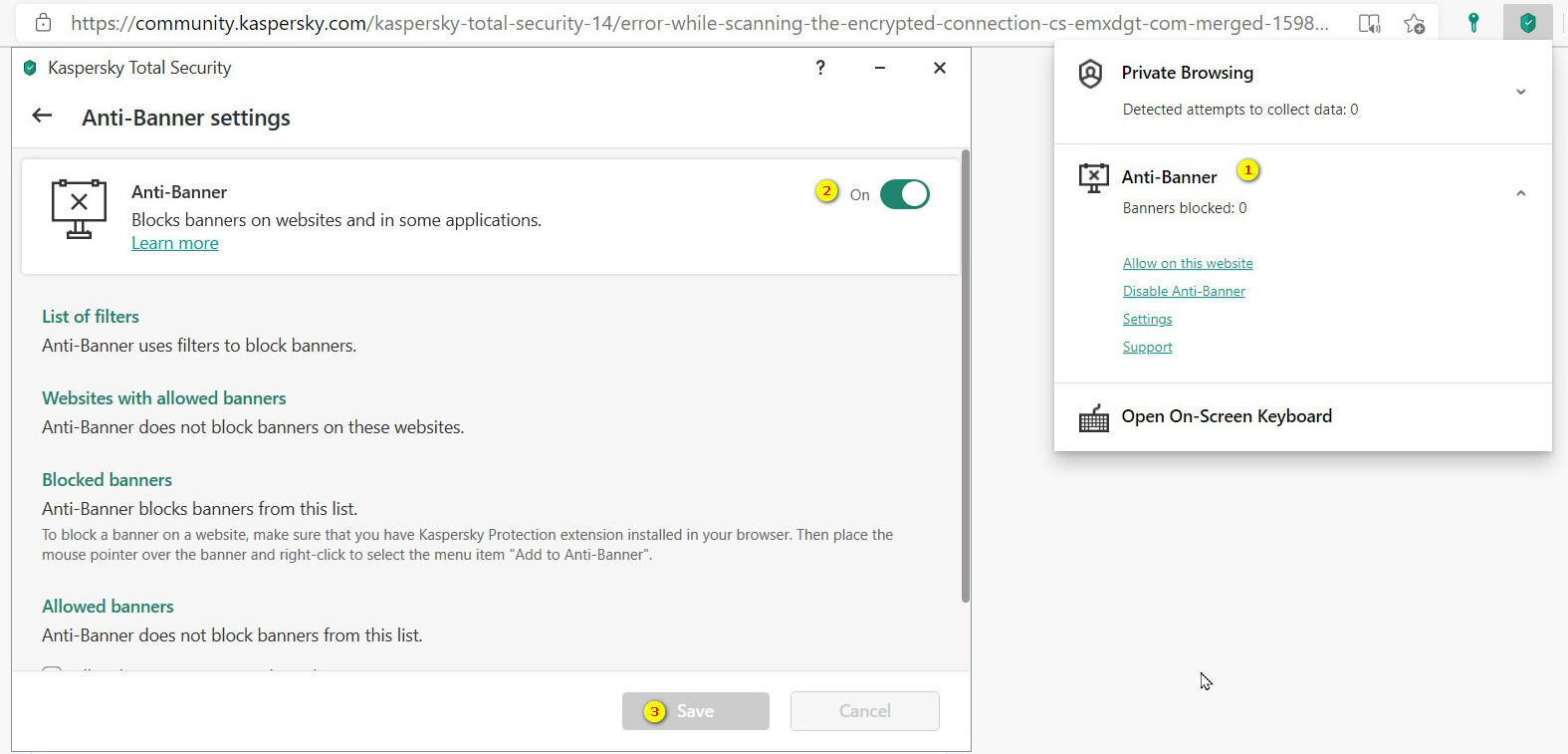Expand the Private Browsing section chevron
The height and width of the screenshot is (754, 1568).
pyautogui.click(x=1520, y=92)
